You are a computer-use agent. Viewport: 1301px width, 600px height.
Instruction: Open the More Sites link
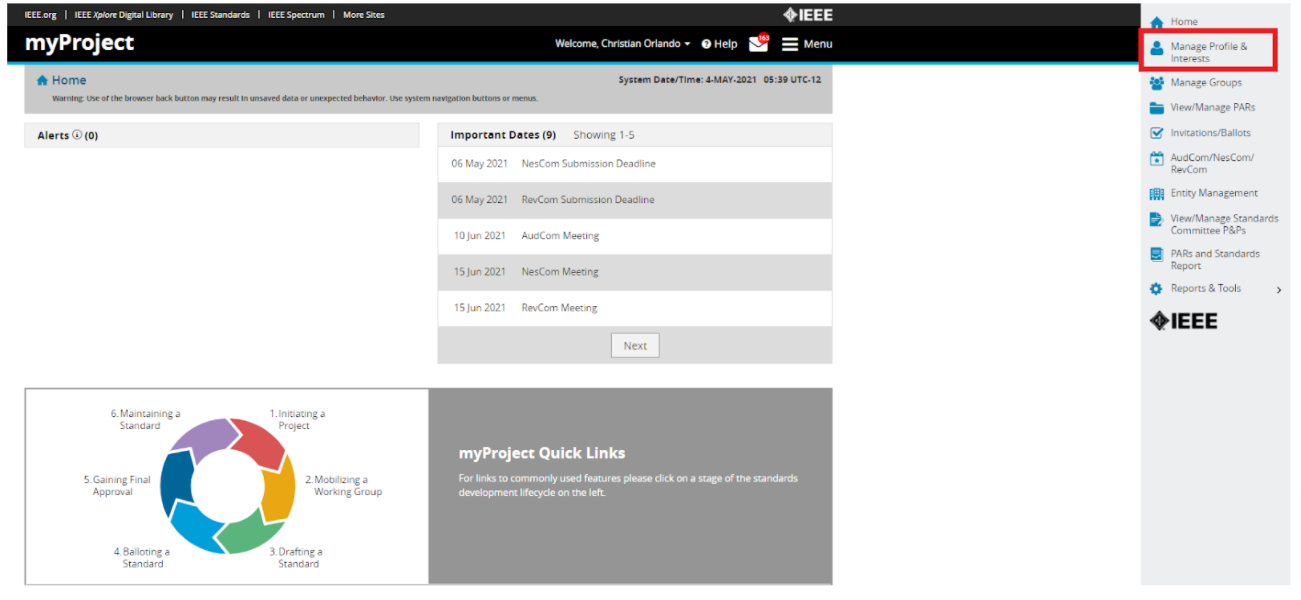364,15
